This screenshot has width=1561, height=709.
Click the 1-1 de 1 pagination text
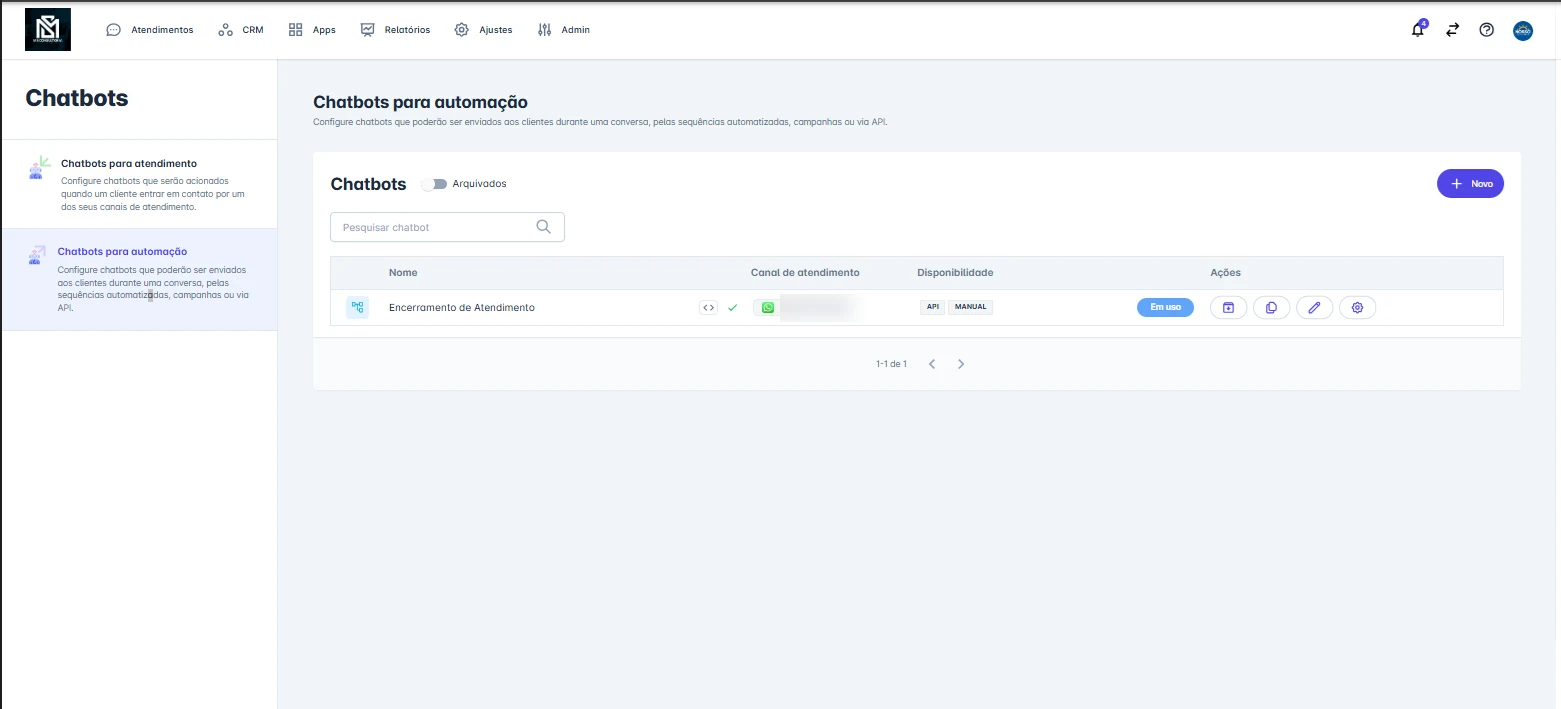click(x=891, y=364)
